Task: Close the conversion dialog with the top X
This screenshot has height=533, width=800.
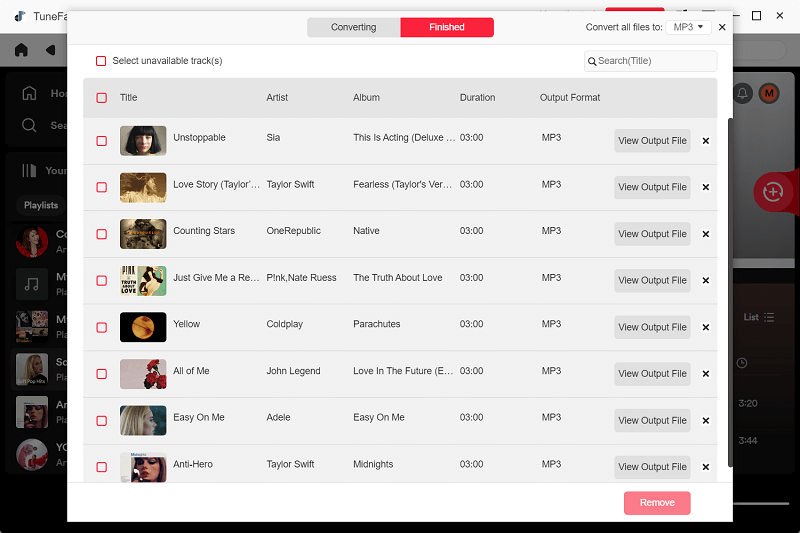Action: 722,27
